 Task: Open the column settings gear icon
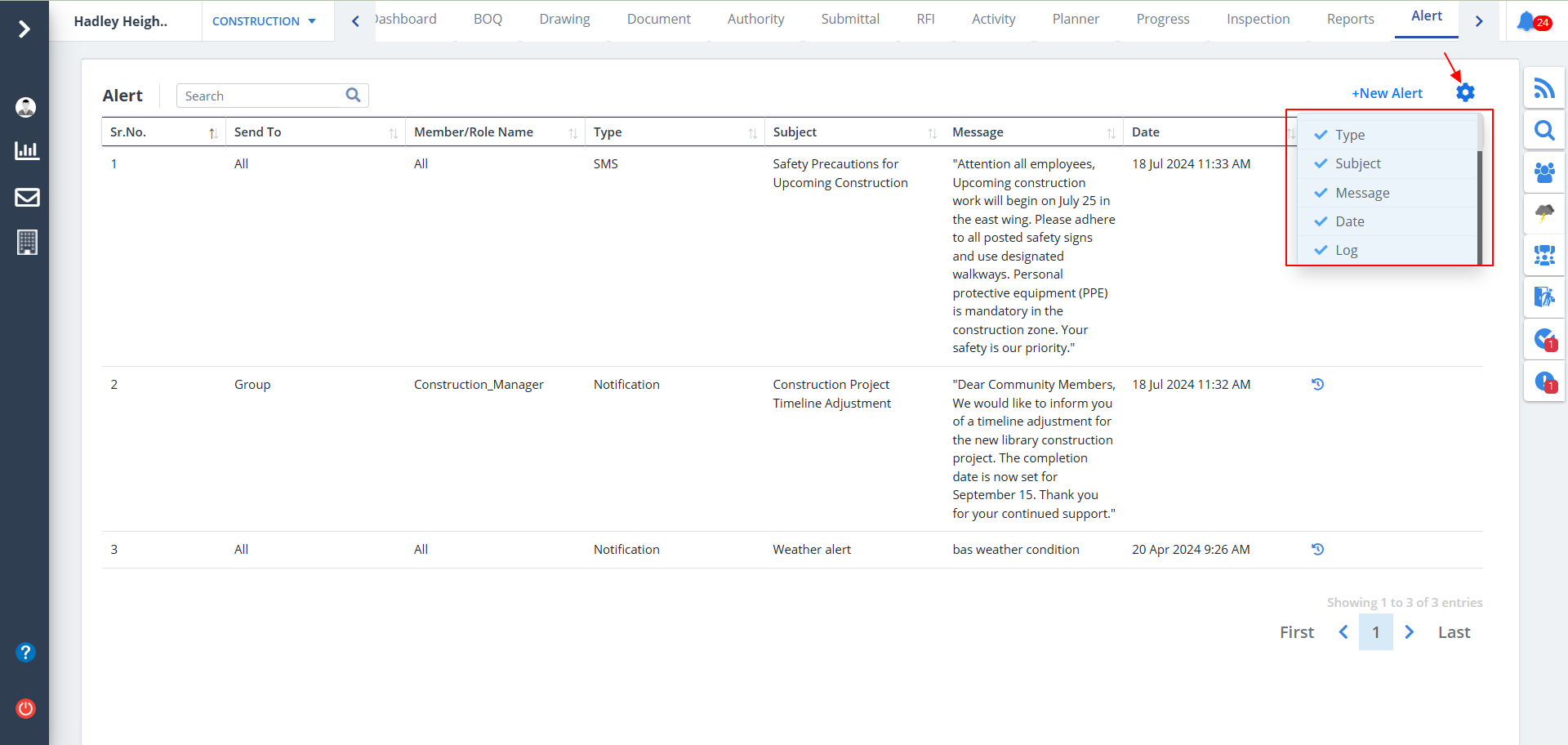point(1465,93)
